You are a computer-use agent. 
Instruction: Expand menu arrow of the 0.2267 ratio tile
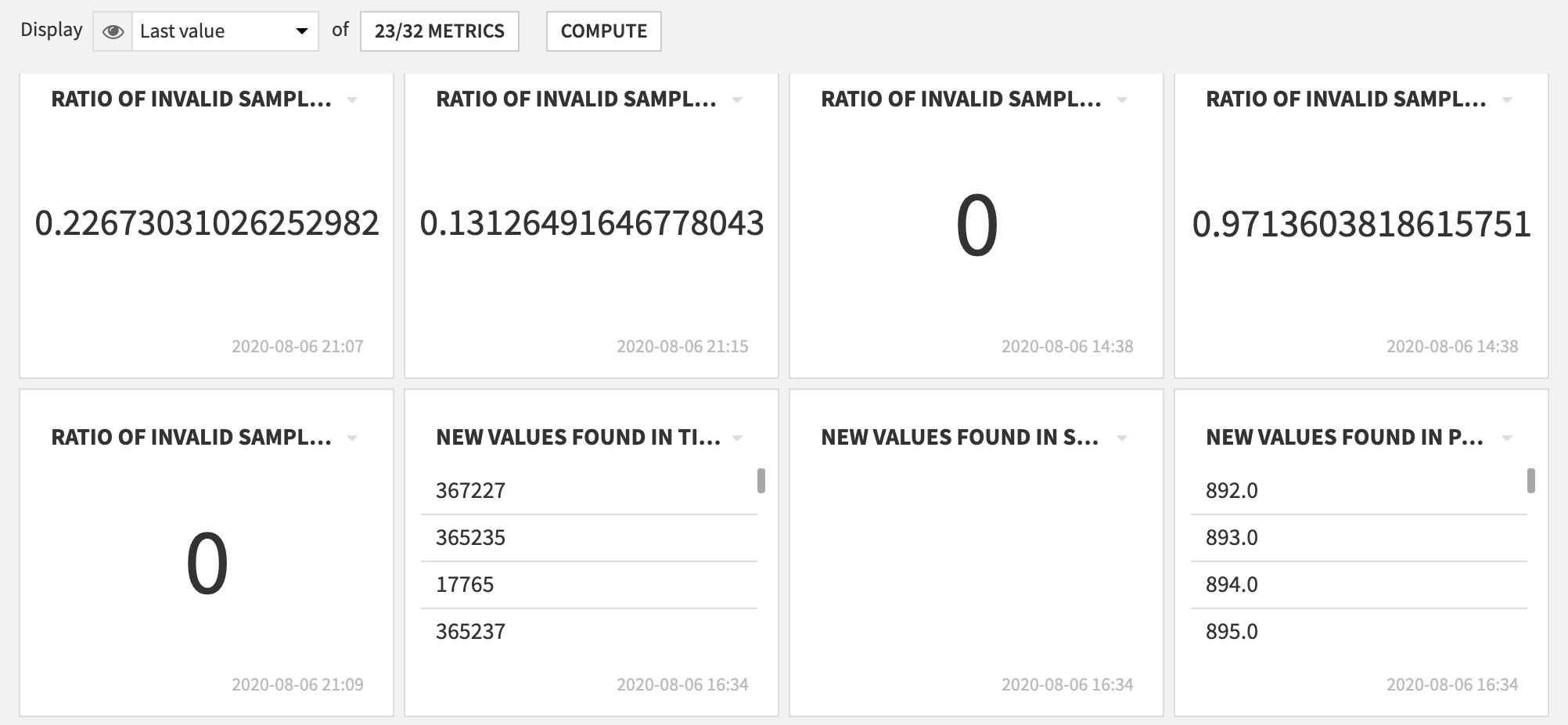pos(352,100)
